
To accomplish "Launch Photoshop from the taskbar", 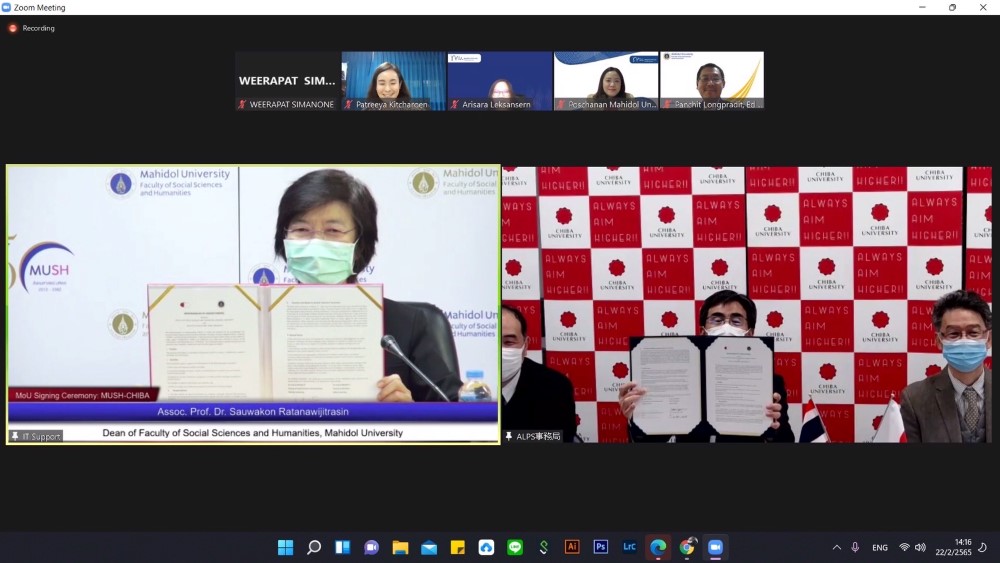I will coord(601,547).
